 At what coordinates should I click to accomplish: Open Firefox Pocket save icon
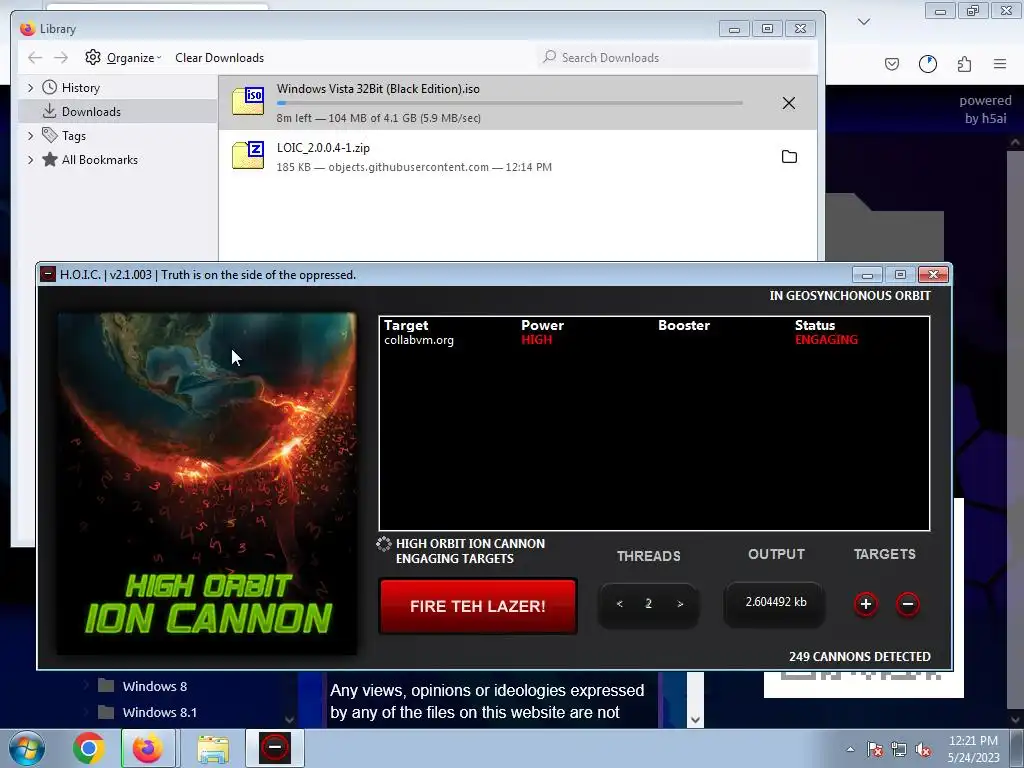coord(892,64)
